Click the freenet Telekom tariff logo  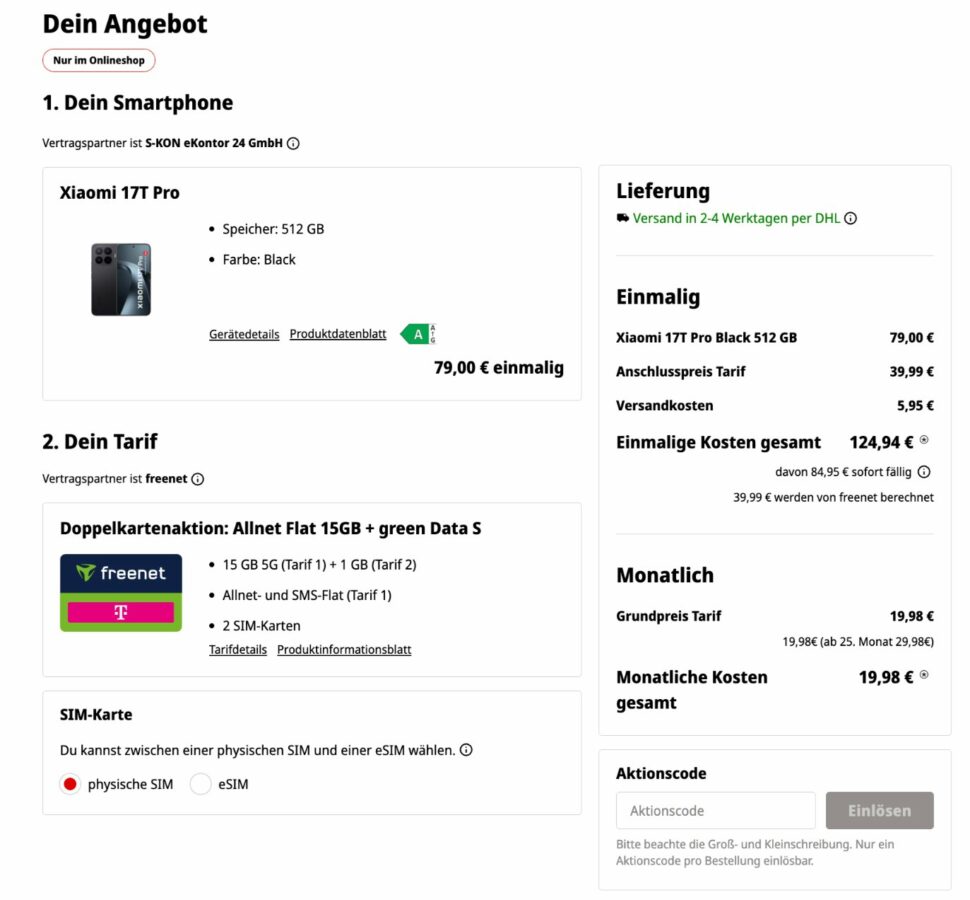click(x=121, y=593)
